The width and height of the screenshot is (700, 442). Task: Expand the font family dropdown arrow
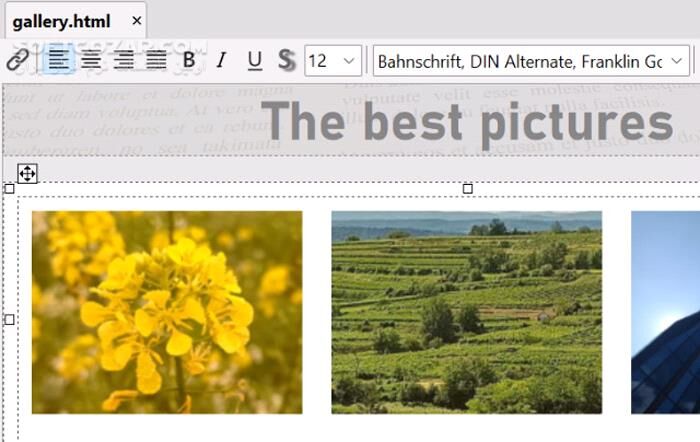(x=678, y=61)
